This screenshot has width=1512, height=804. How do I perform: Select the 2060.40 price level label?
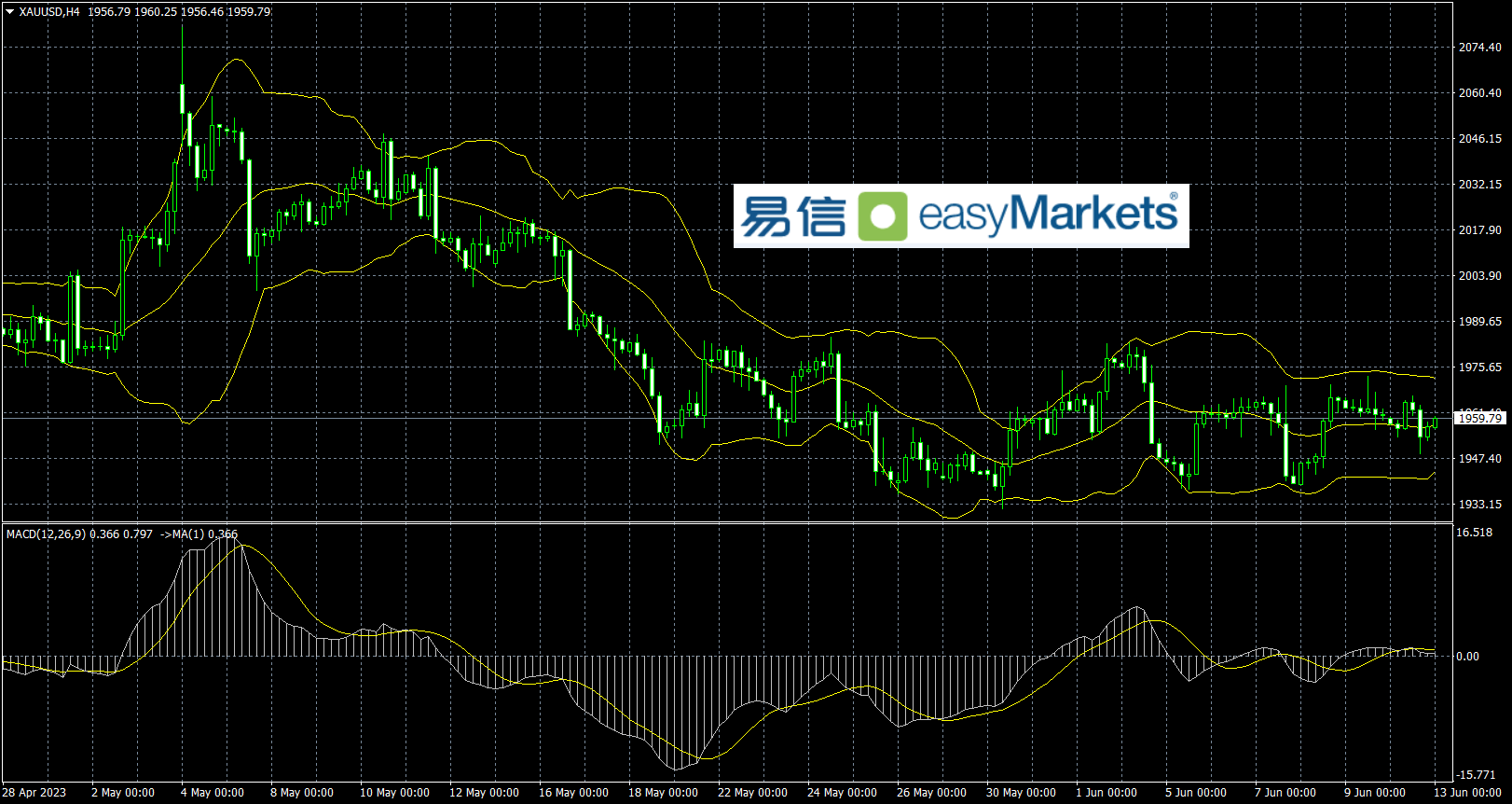tap(1480, 93)
